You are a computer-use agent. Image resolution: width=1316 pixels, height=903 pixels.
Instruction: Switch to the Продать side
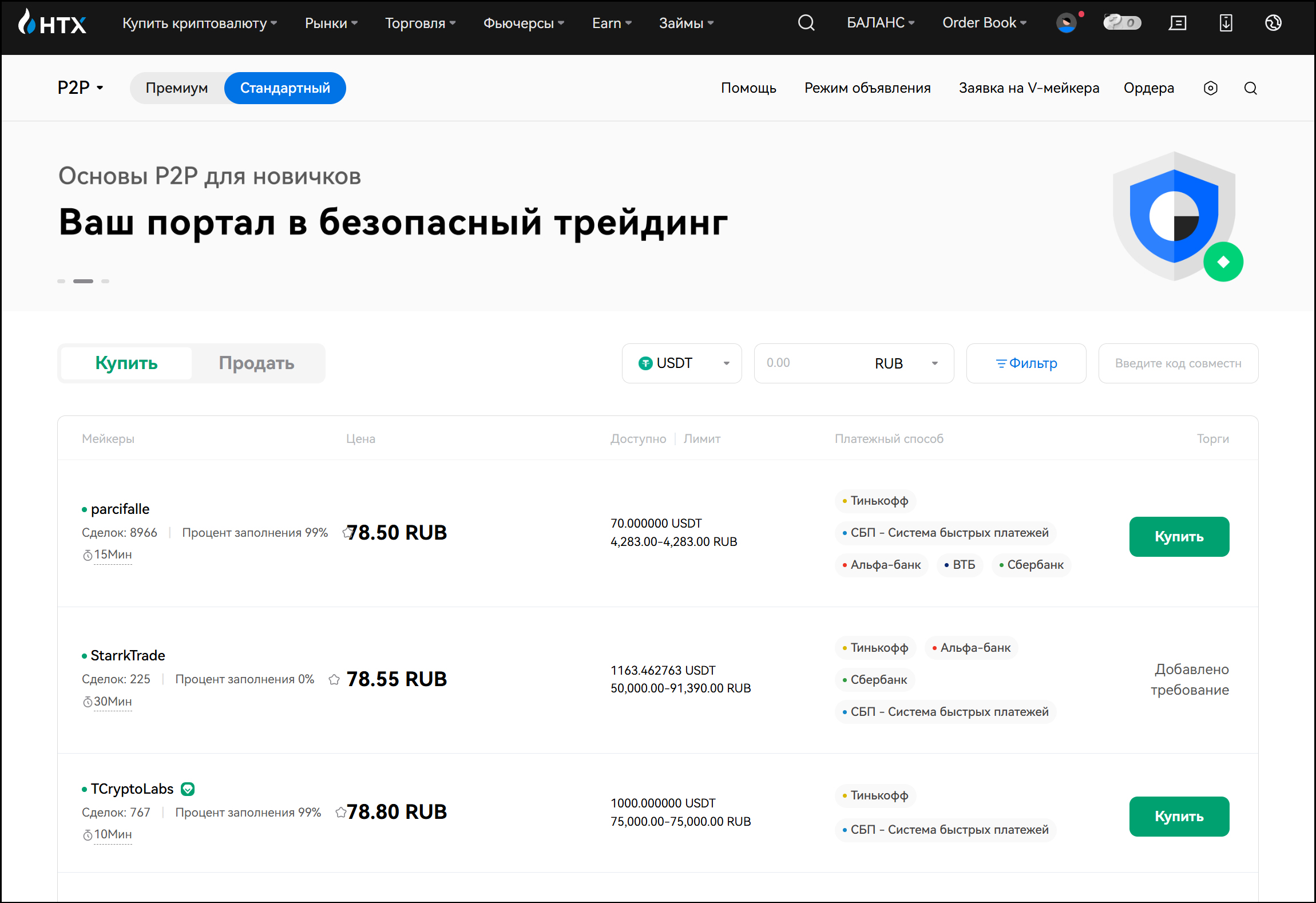click(x=256, y=363)
